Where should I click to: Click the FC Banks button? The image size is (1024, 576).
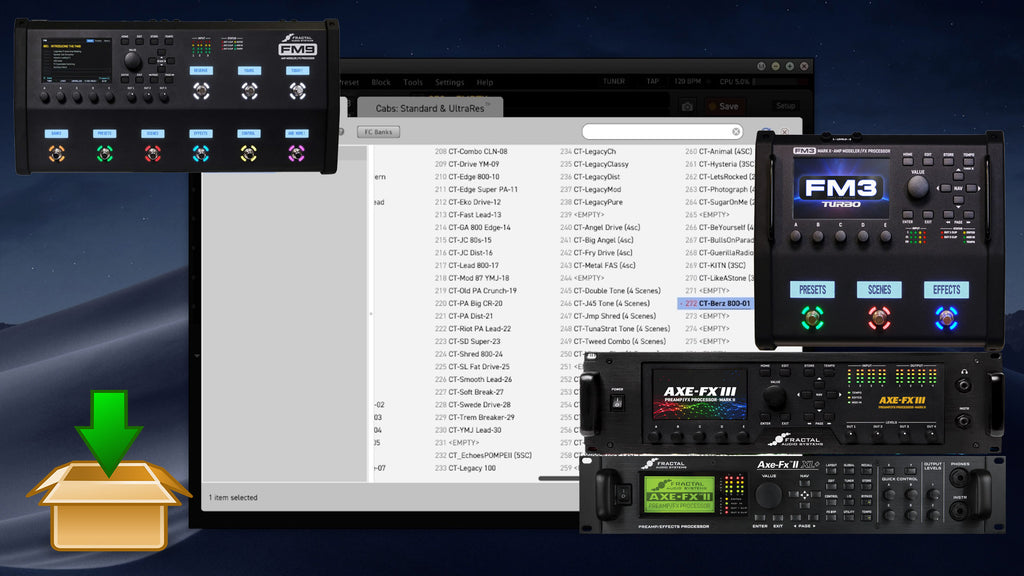pyautogui.click(x=378, y=131)
